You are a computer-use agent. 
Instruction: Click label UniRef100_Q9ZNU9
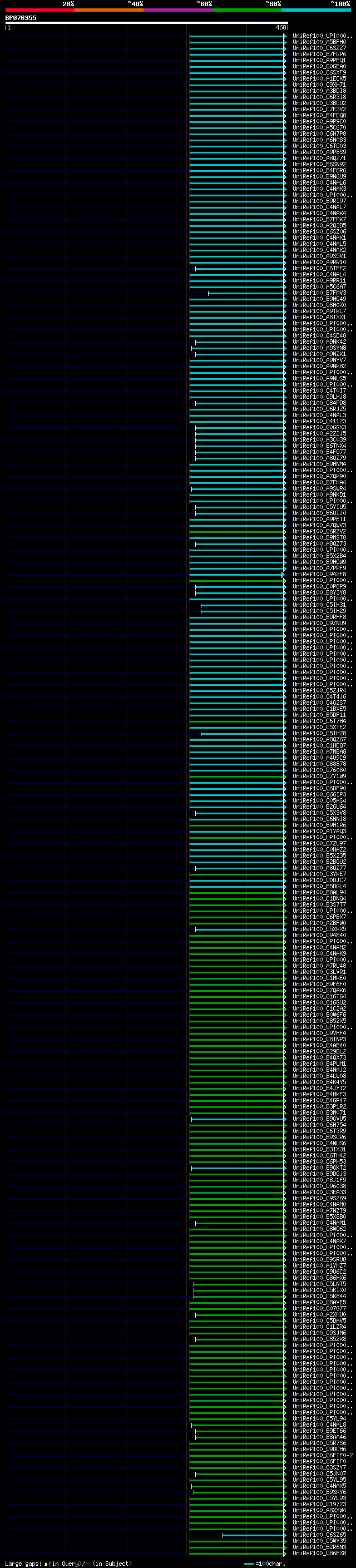(319, 624)
